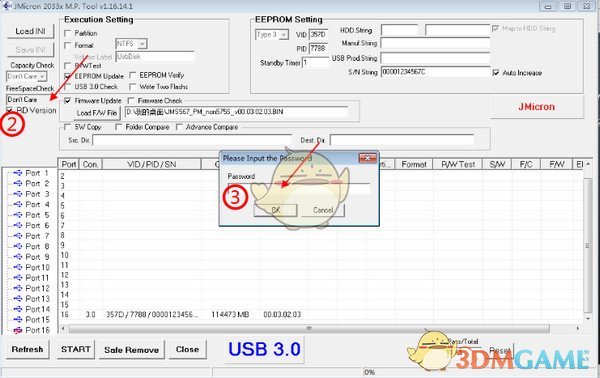Open the NTFS file system dropdown

(142, 44)
